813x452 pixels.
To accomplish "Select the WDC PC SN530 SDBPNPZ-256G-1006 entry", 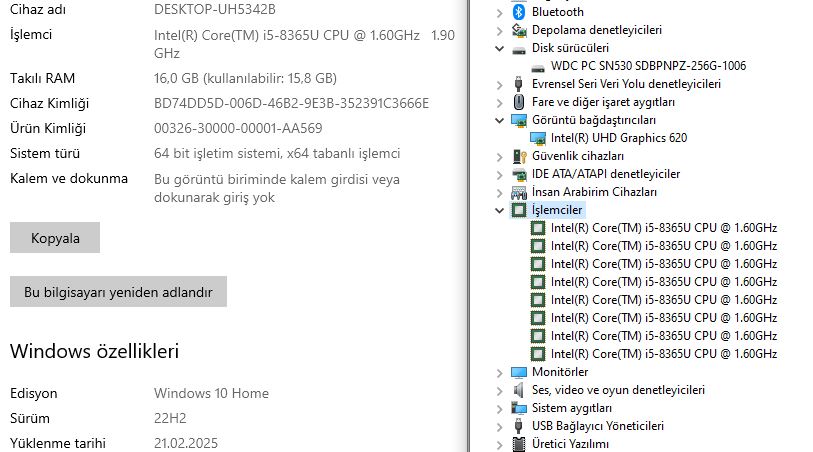I will pyautogui.click(x=648, y=66).
